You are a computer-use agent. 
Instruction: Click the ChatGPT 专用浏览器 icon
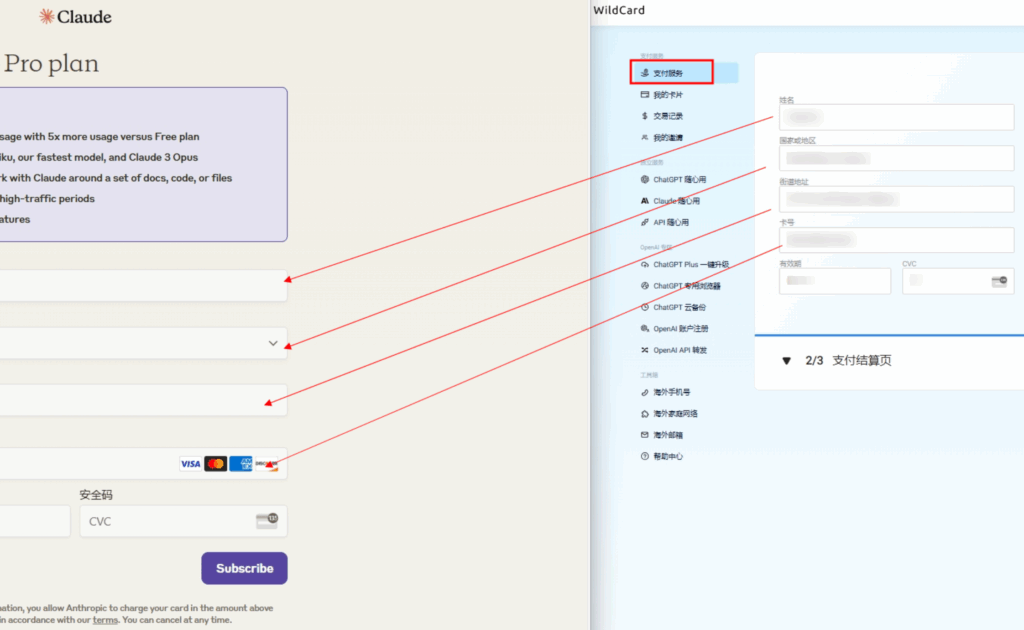point(645,286)
